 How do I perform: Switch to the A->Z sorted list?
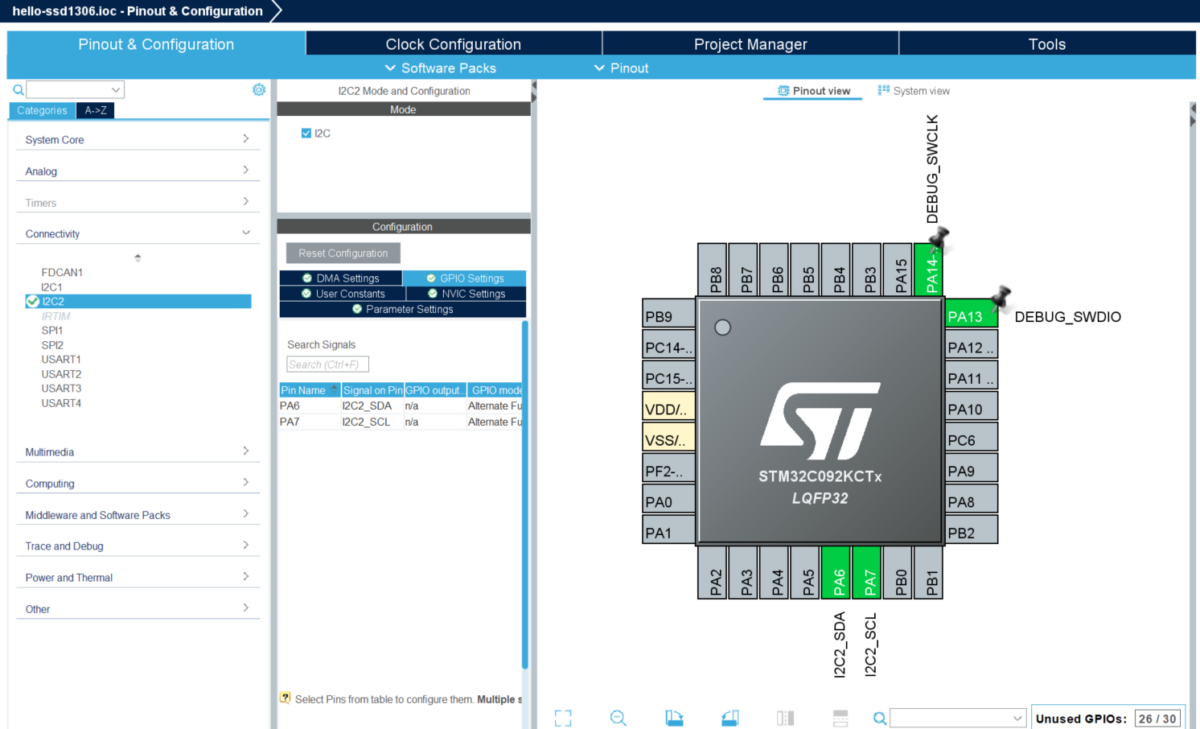pyautogui.click(x=95, y=111)
